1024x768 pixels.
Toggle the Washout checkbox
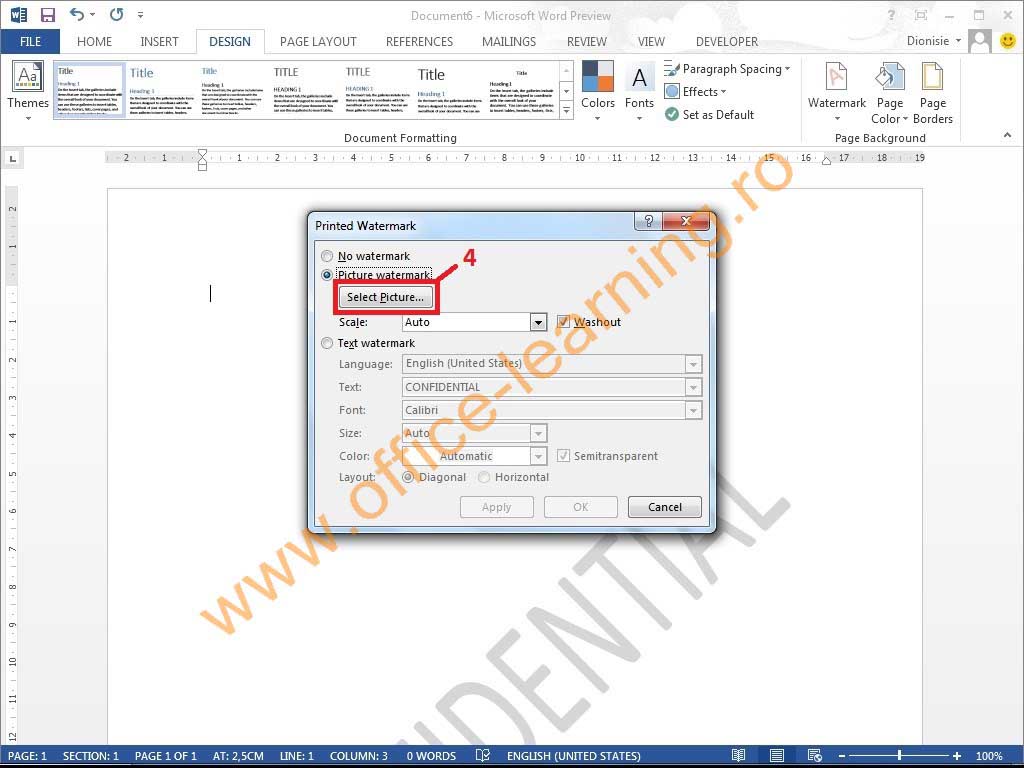point(563,321)
